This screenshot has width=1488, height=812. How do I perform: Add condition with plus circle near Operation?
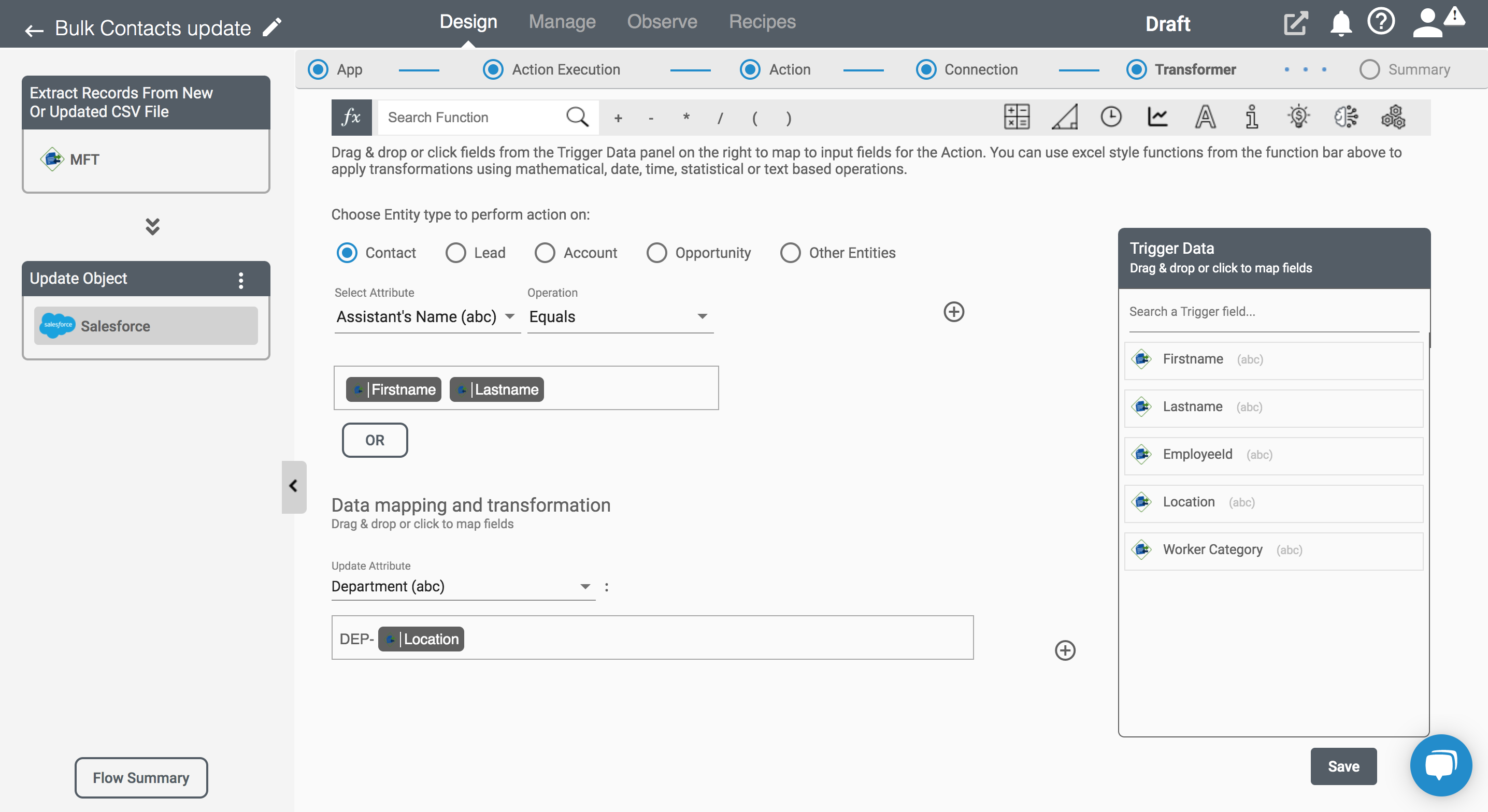954,312
